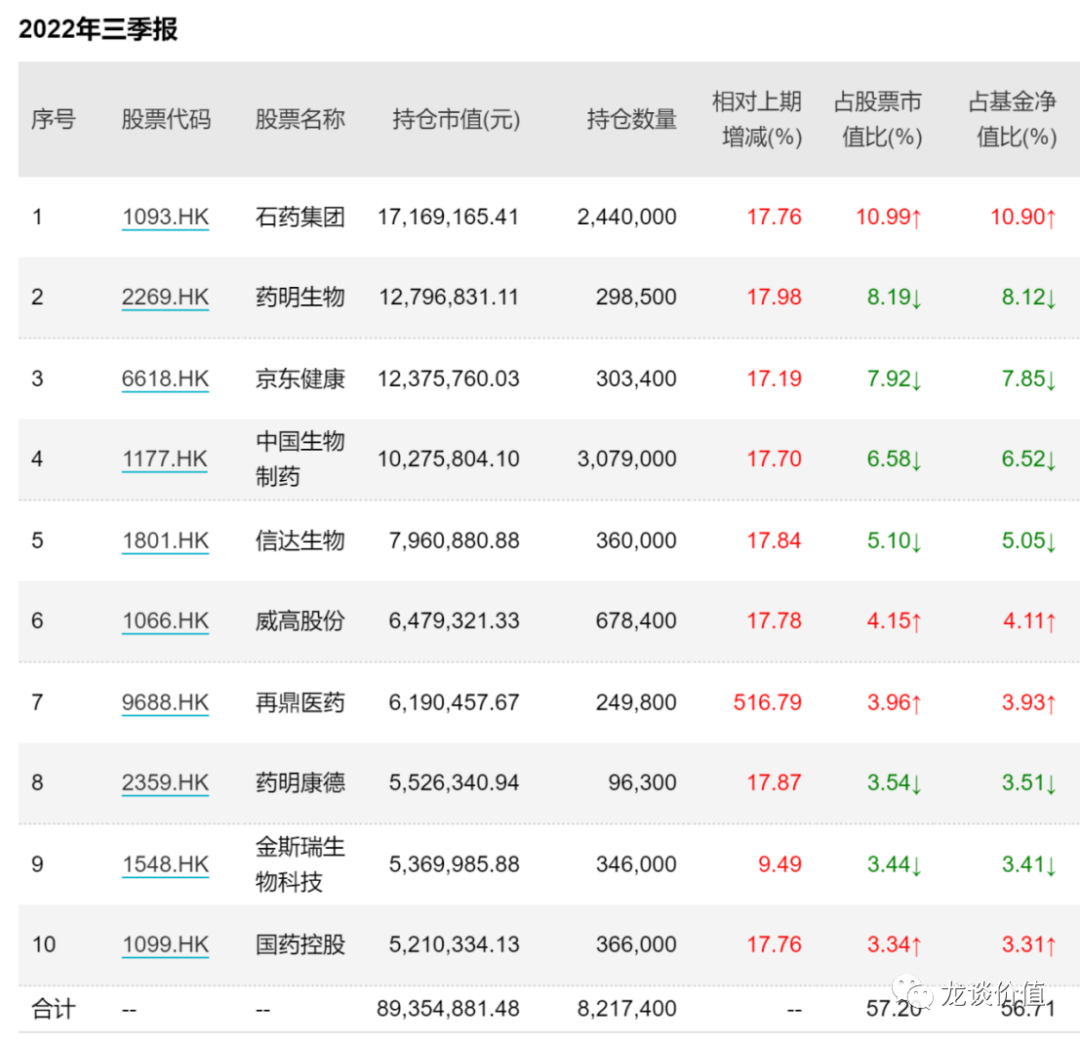
Task: Click market value 12,375,760.03
Action: click(x=448, y=378)
